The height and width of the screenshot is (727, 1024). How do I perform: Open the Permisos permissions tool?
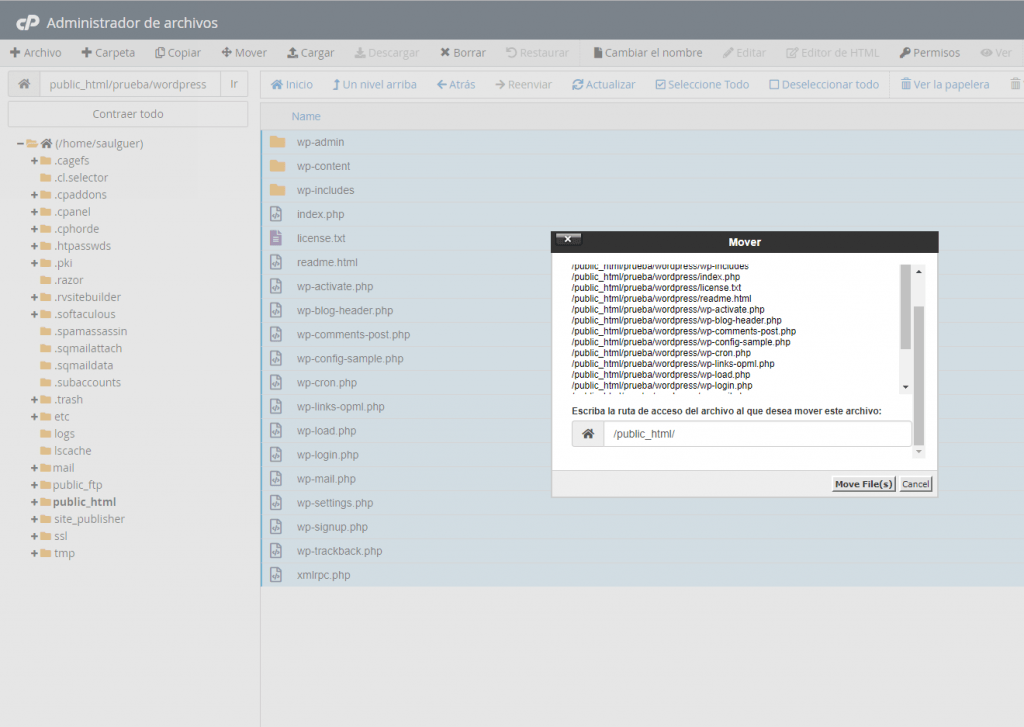point(929,52)
